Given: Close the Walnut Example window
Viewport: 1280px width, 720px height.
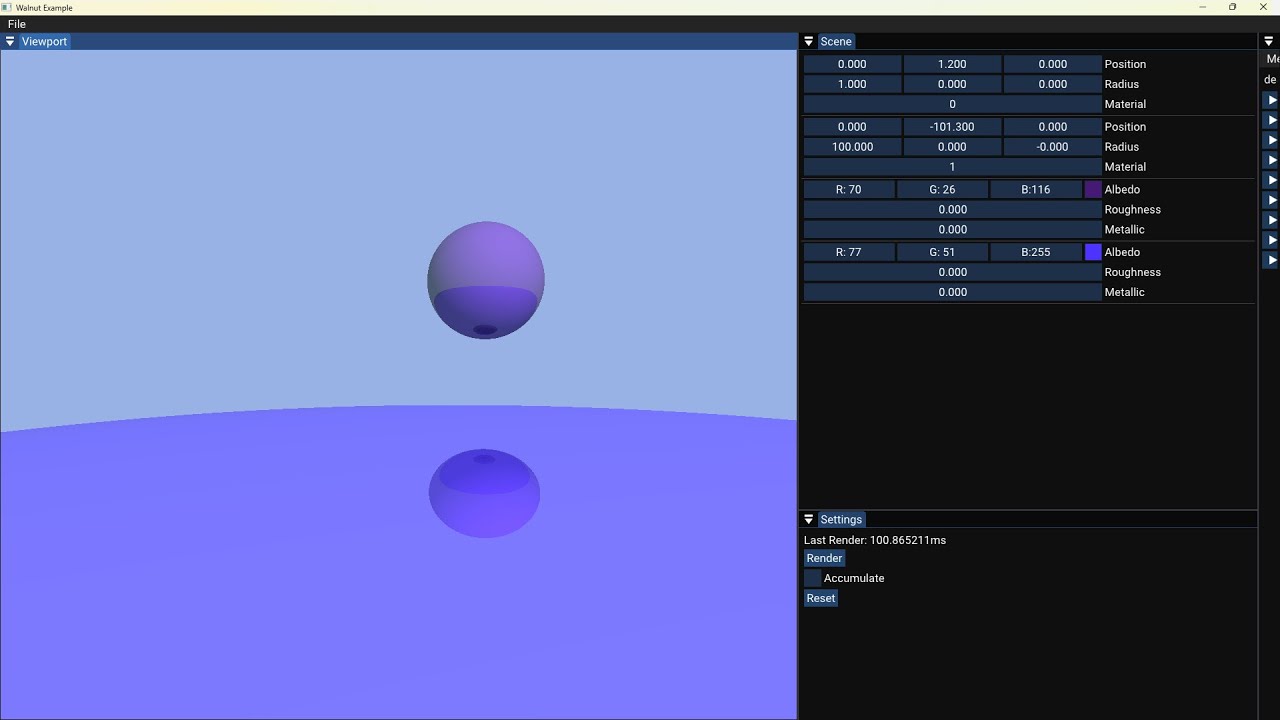Looking at the screenshot, I should [1263, 7].
